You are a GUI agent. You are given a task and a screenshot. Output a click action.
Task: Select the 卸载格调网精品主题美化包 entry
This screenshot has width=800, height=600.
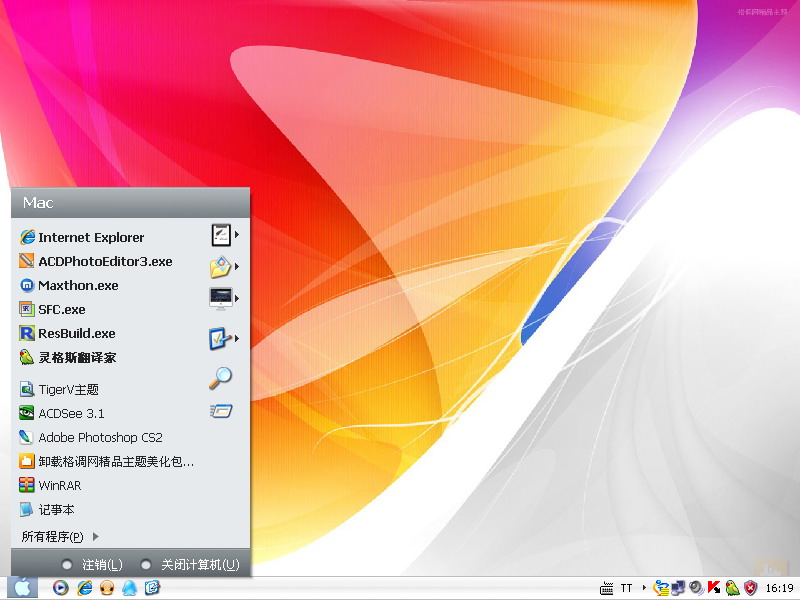point(107,461)
